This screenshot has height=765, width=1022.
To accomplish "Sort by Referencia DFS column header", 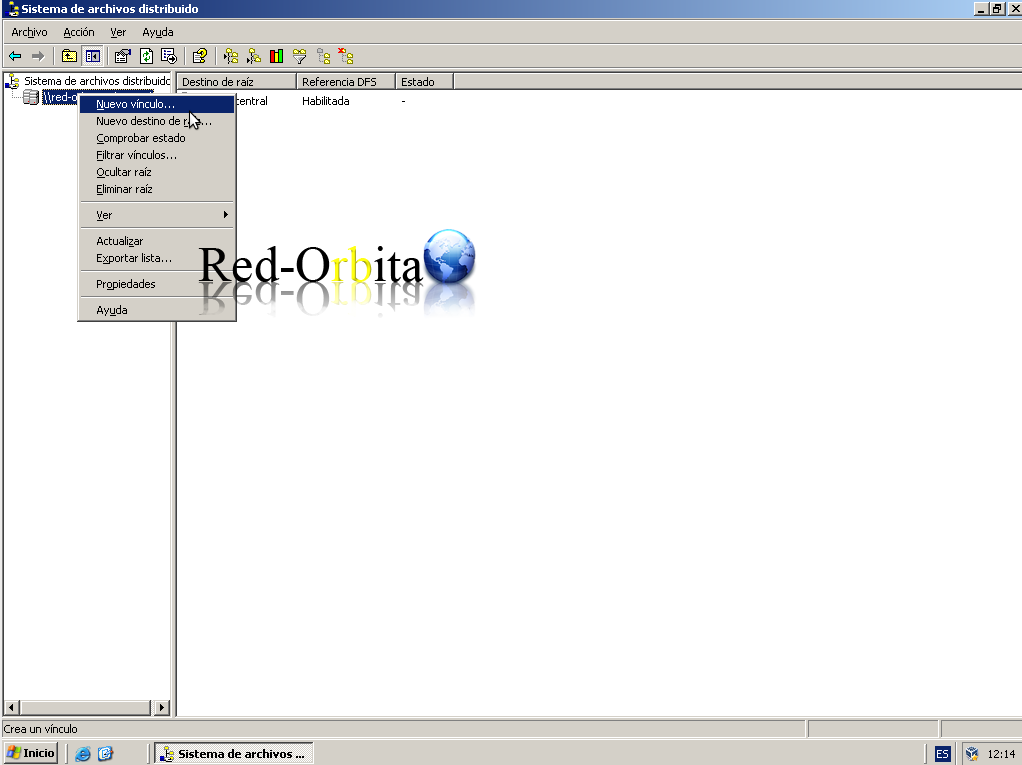I will point(346,81).
